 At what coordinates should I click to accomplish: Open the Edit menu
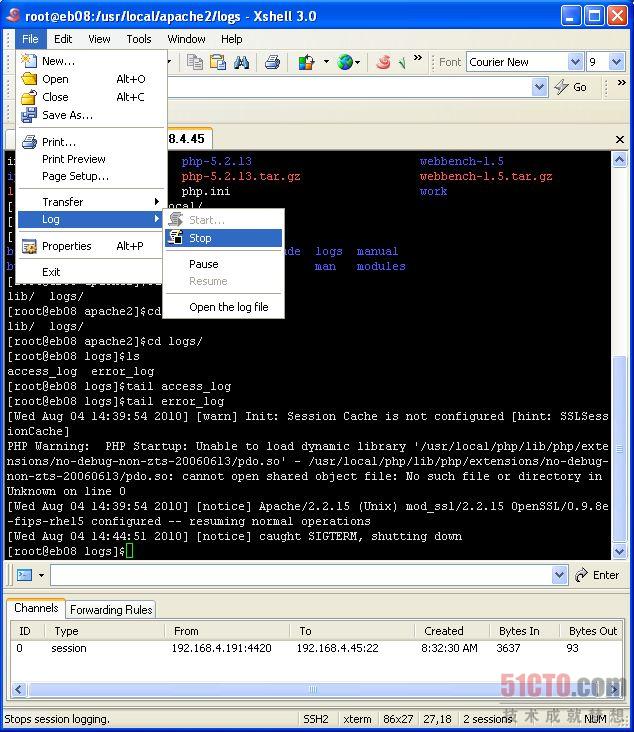63,39
